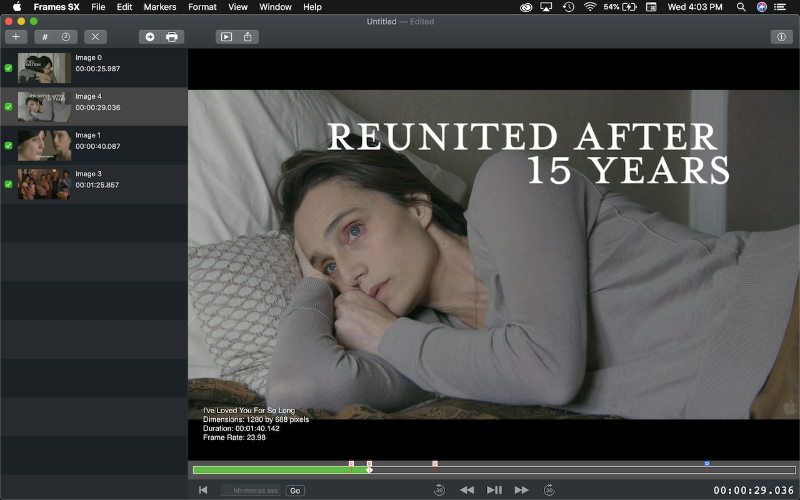The width and height of the screenshot is (800, 500).
Task: Uncheck the Image 0 checkbox
Action: click(9, 69)
